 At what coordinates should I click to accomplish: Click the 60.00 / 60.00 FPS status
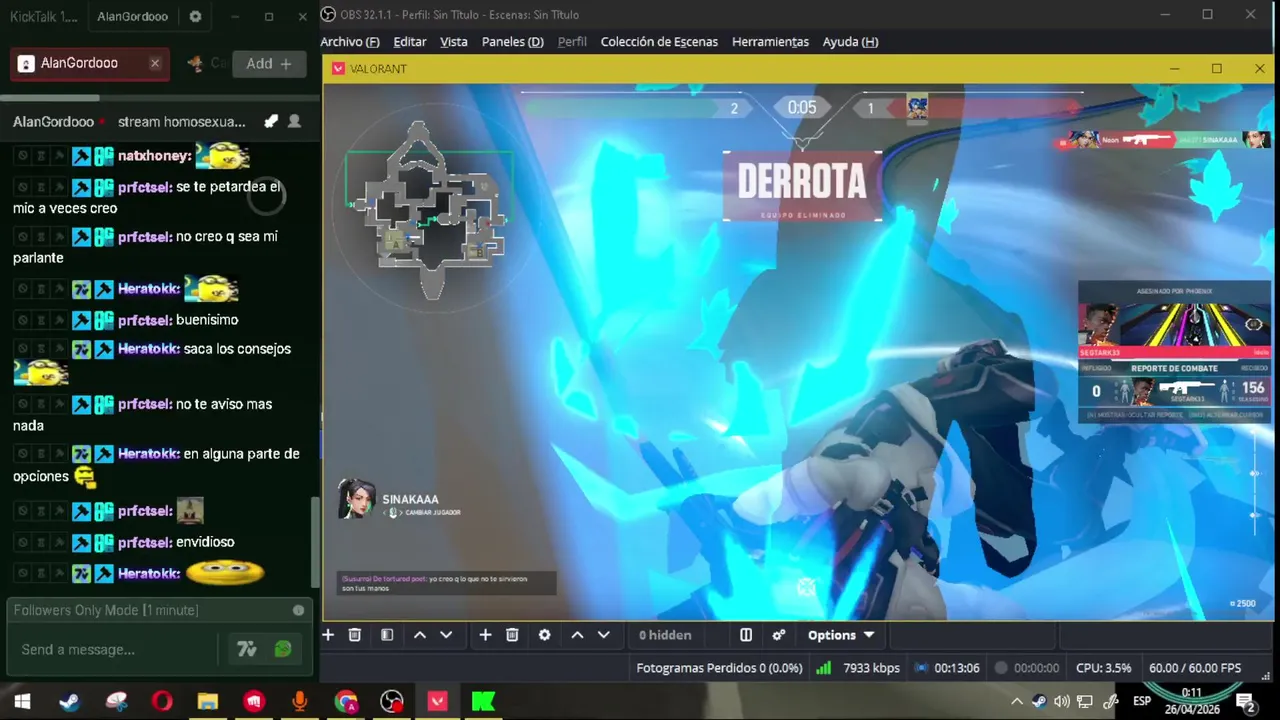(1195, 668)
